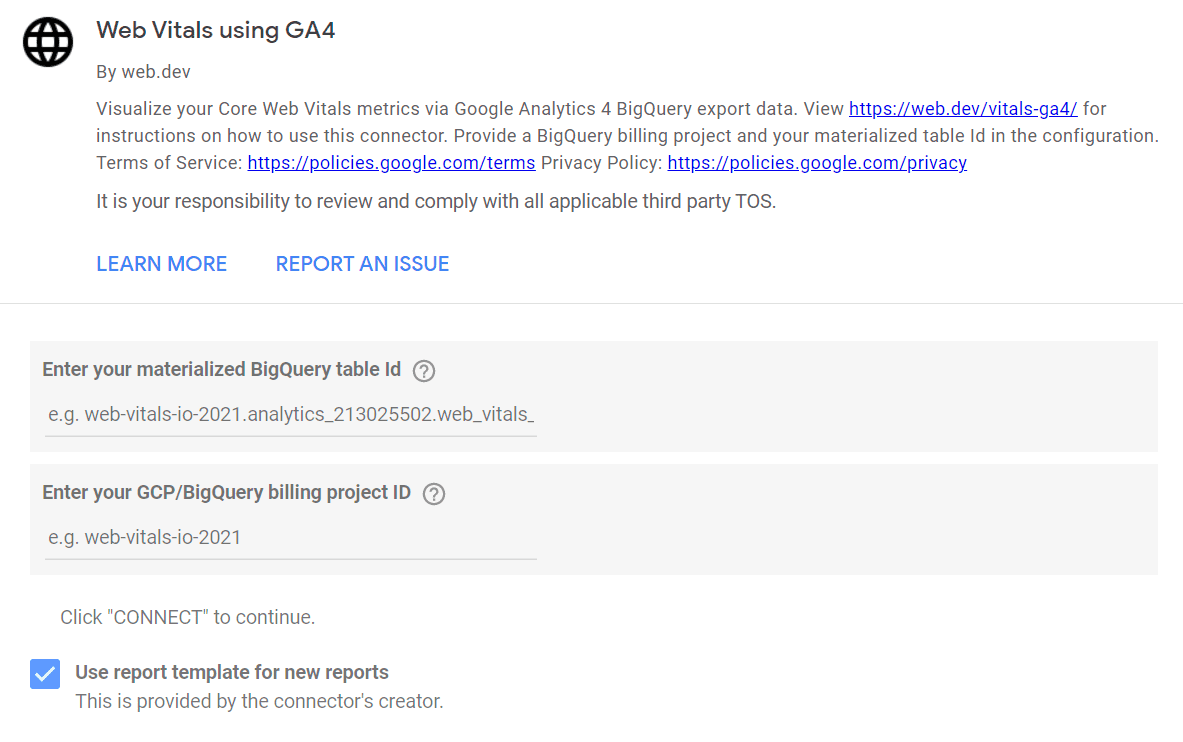Focus the billing project ID input field
The width and height of the screenshot is (1183, 742).
(x=290, y=536)
